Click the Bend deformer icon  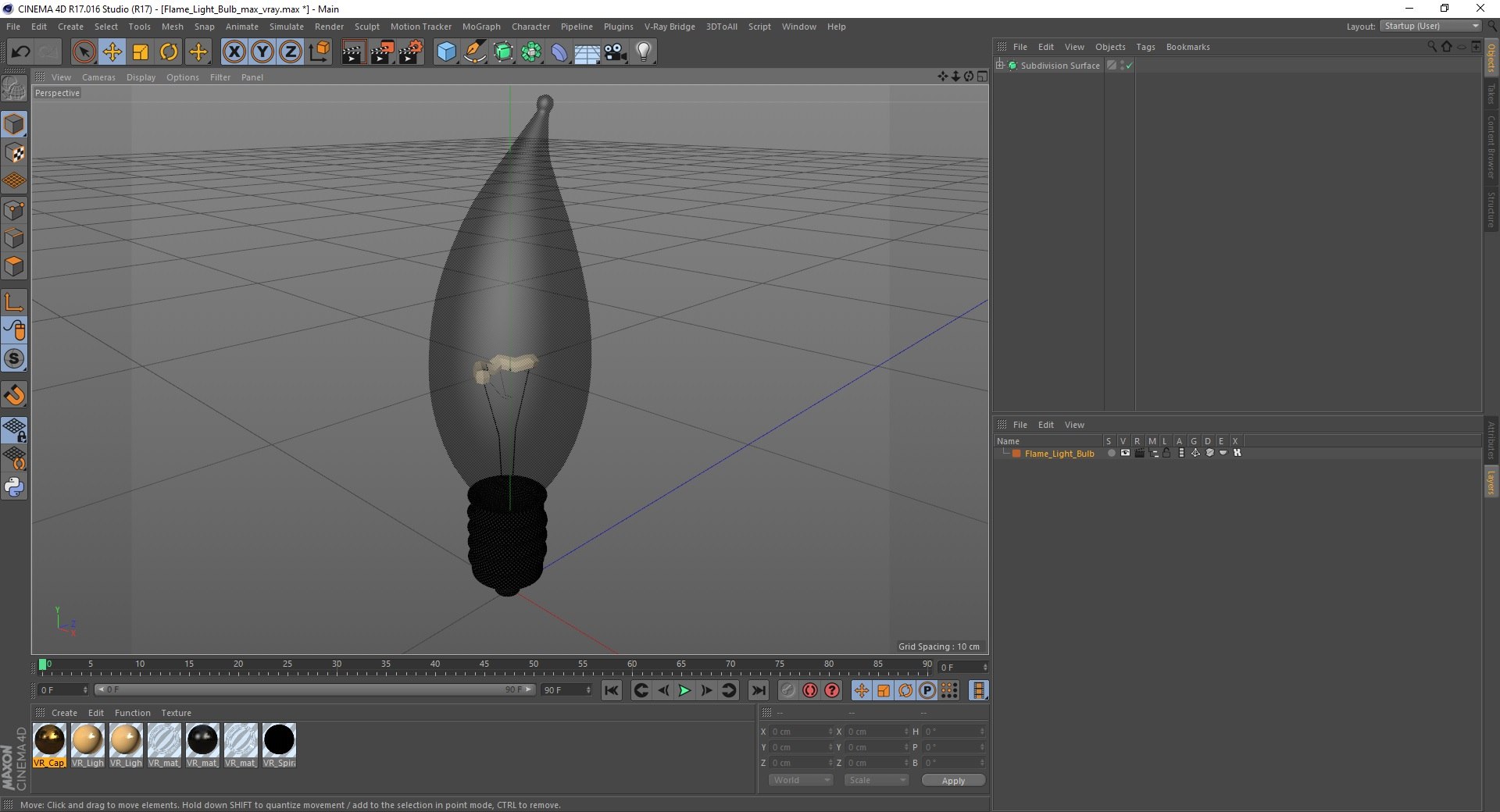tap(559, 52)
